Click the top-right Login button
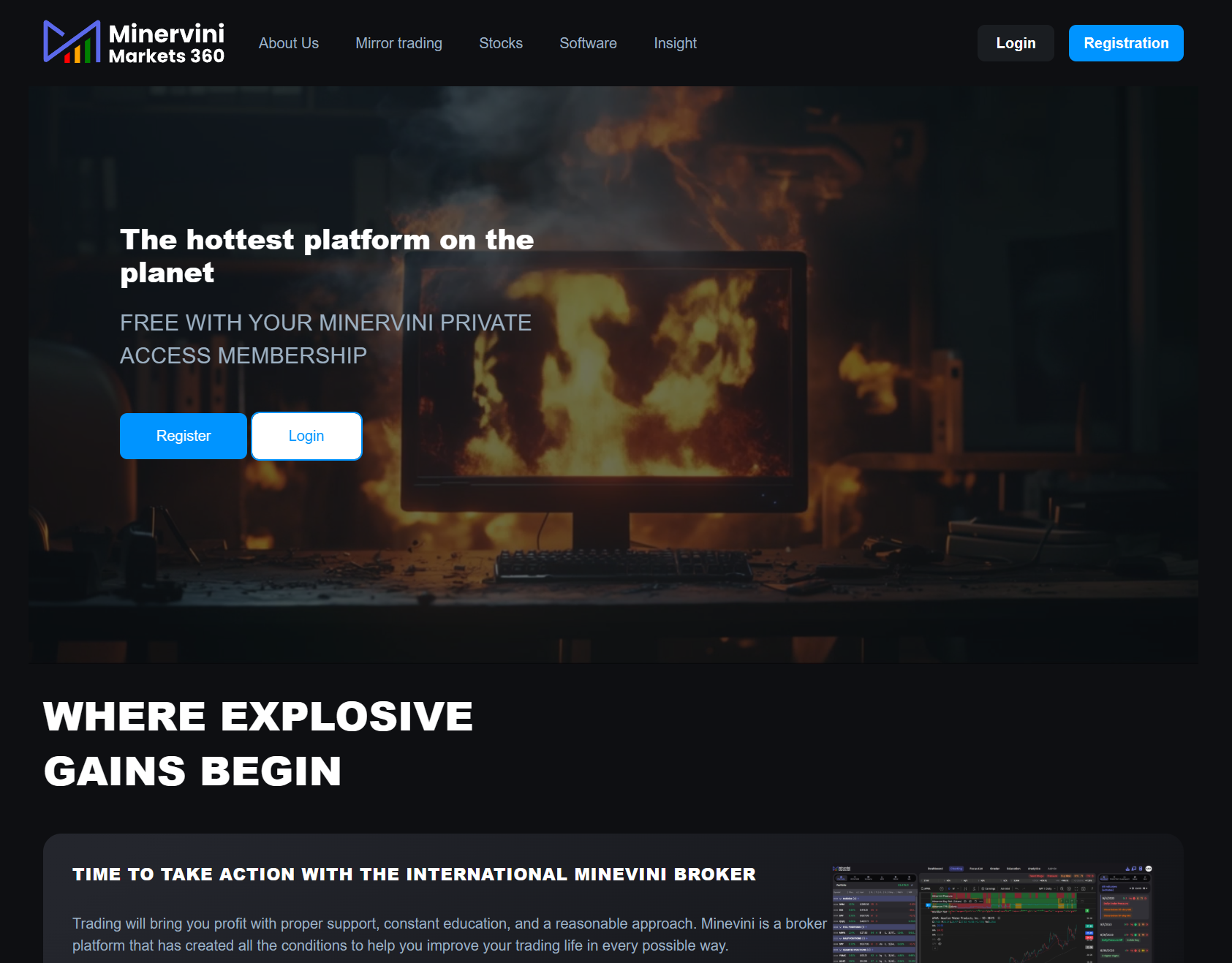Image resolution: width=1232 pixels, height=963 pixels. tap(1015, 43)
